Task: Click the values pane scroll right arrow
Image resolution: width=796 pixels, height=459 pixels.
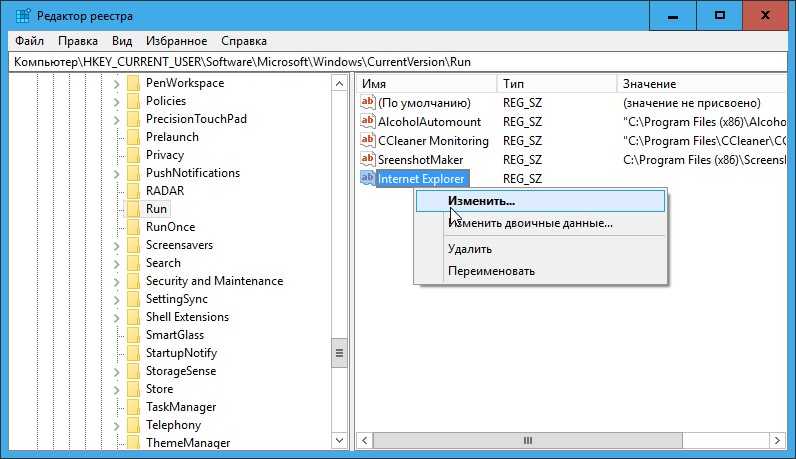Action: [777, 440]
